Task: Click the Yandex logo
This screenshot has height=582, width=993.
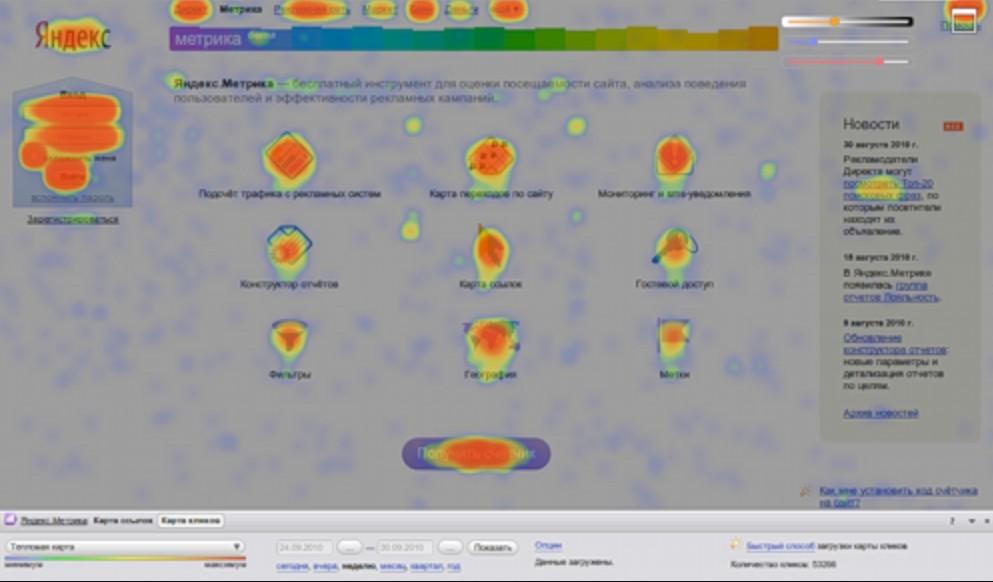Action: [x=73, y=37]
